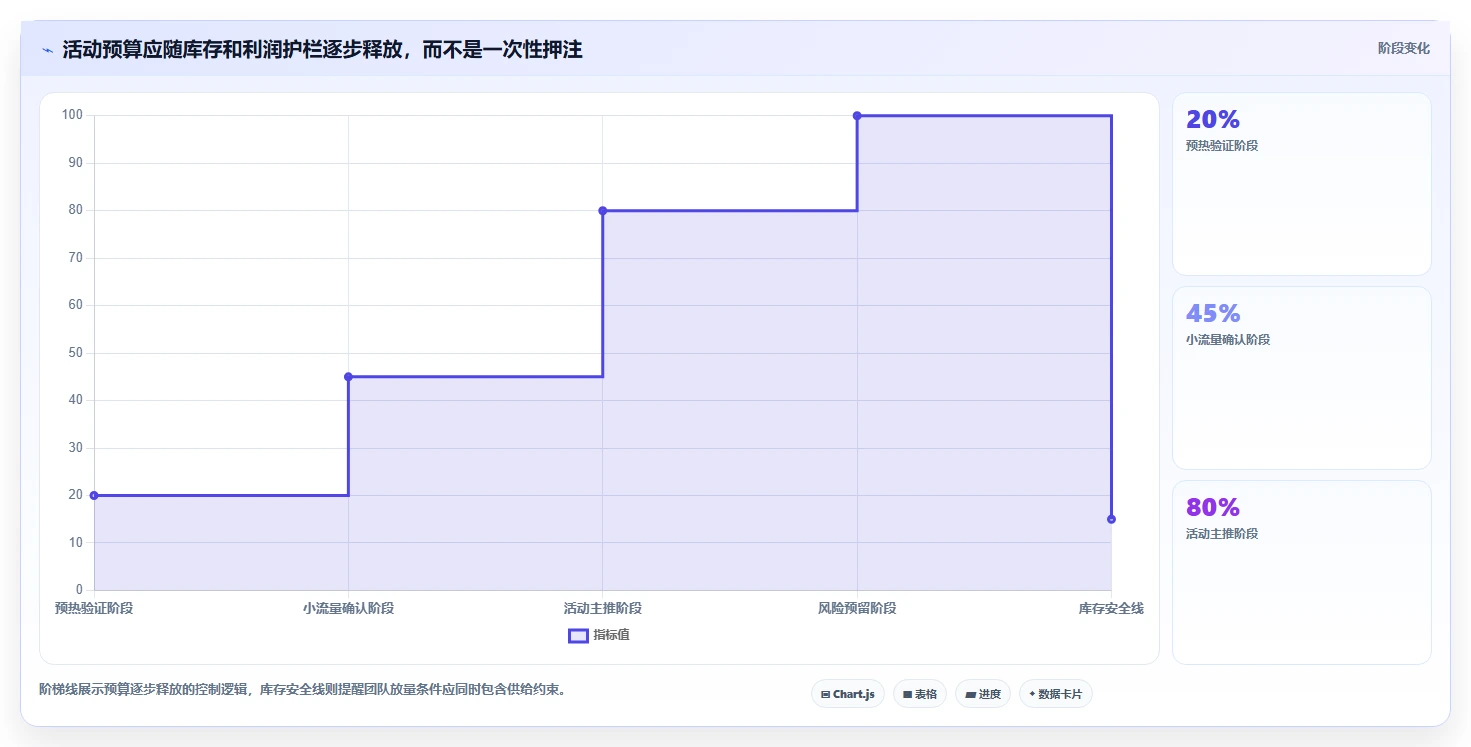Screen dimensions: 1471x747
Task: Click the y-axis value 100
Action: pos(72,115)
